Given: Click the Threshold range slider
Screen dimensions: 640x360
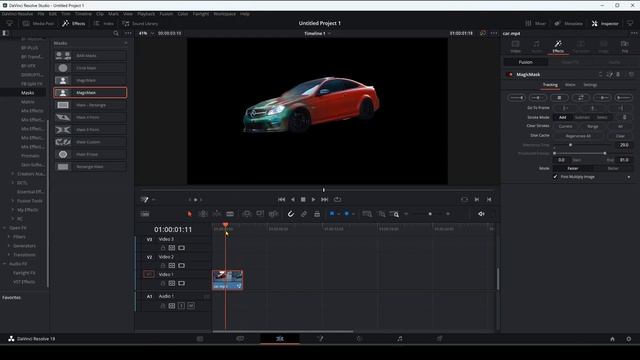Looking at the screenshot, I should pyautogui.click(x=580, y=153).
